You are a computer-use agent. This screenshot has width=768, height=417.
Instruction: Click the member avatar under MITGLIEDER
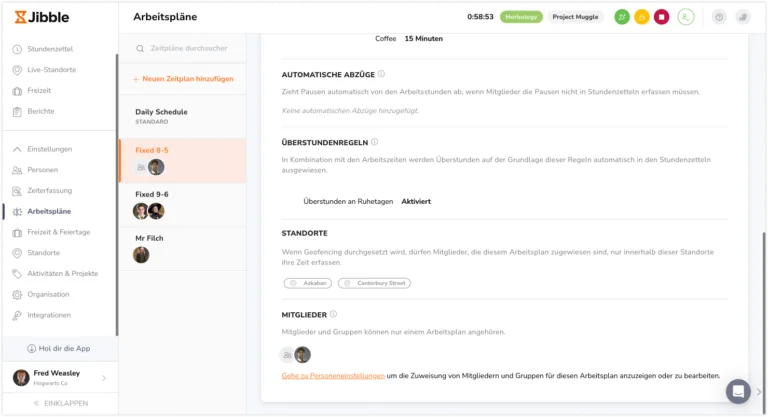pos(302,355)
